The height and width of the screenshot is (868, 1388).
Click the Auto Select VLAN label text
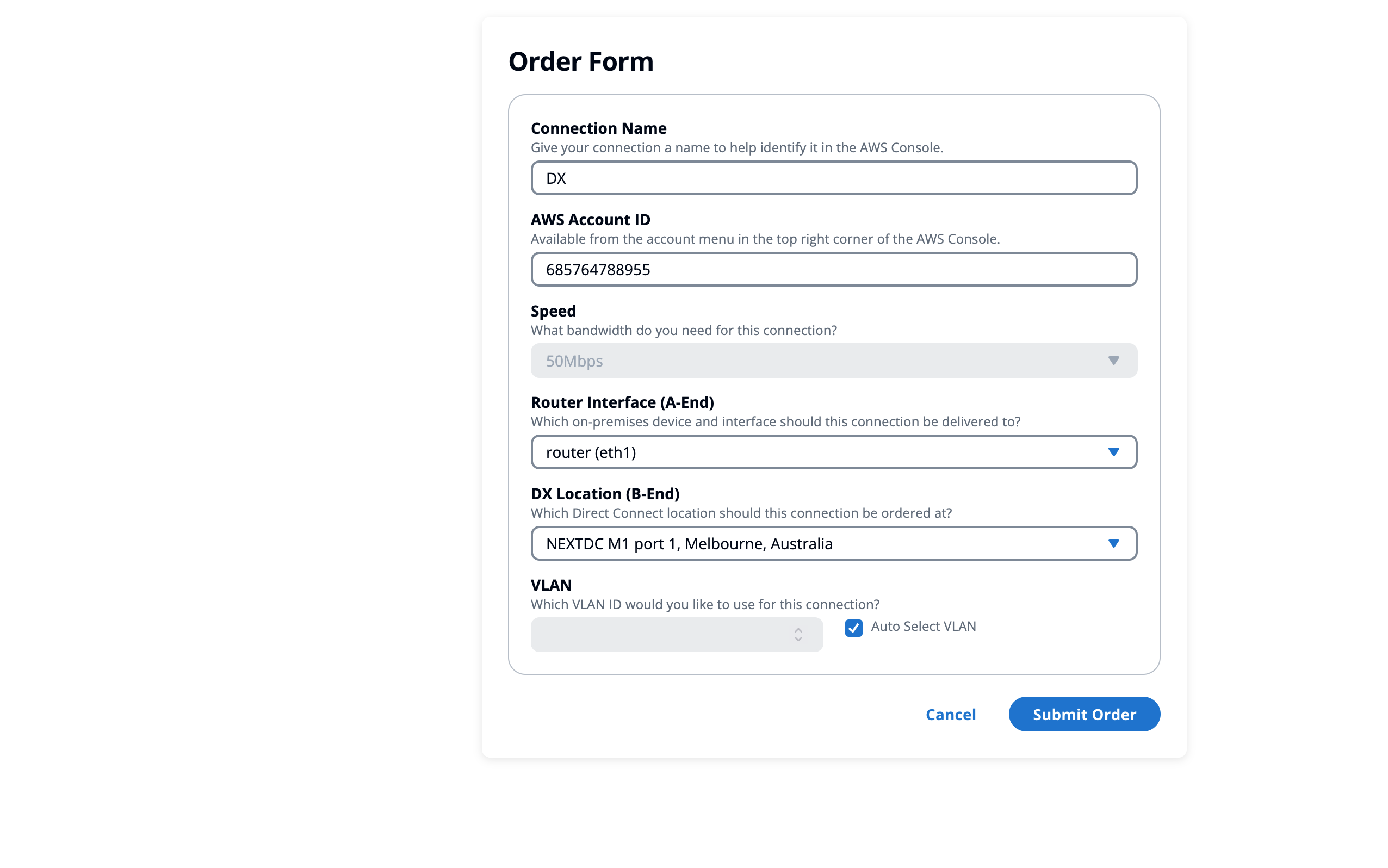coord(923,627)
